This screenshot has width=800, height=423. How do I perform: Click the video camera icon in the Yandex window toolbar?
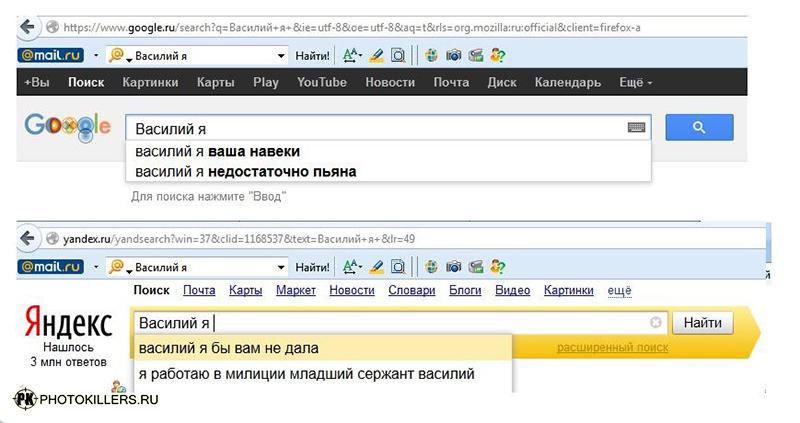(476, 266)
